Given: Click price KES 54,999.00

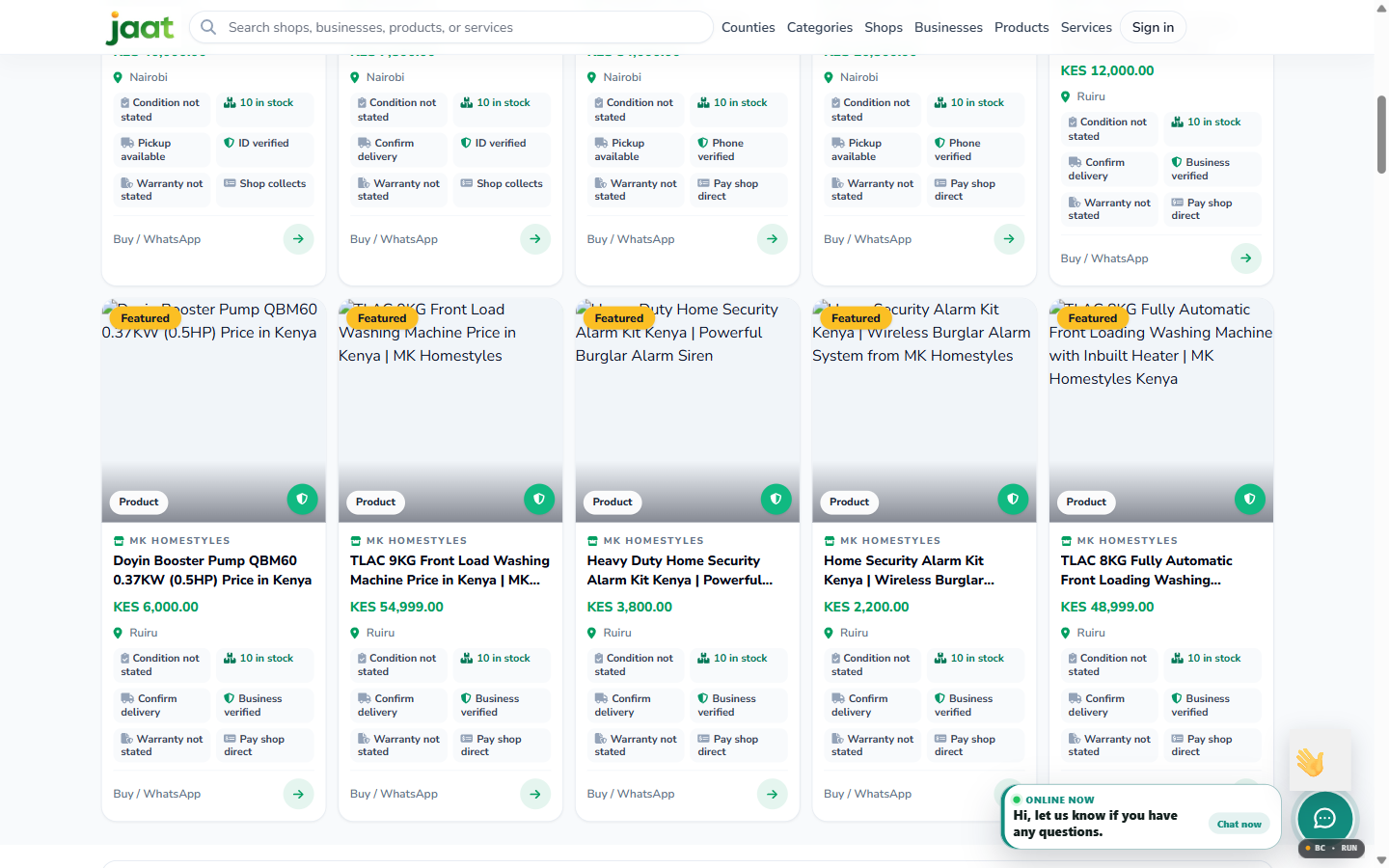Looking at the screenshot, I should [396, 607].
